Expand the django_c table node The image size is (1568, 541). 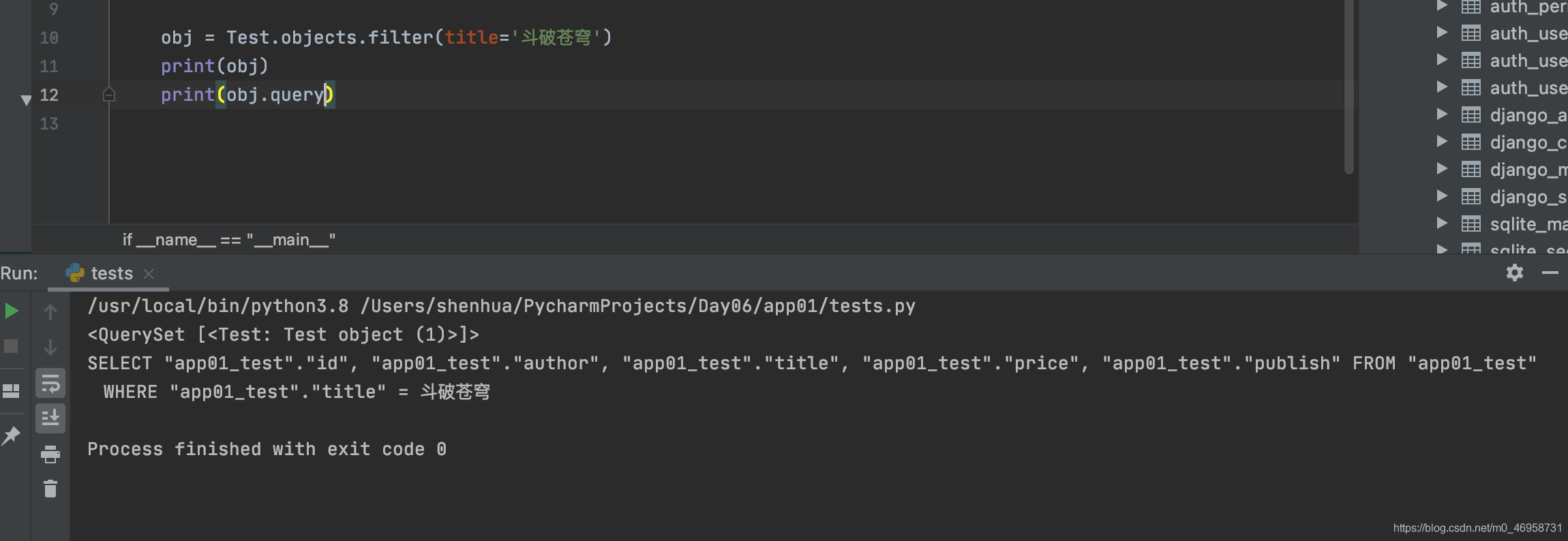tap(1442, 142)
